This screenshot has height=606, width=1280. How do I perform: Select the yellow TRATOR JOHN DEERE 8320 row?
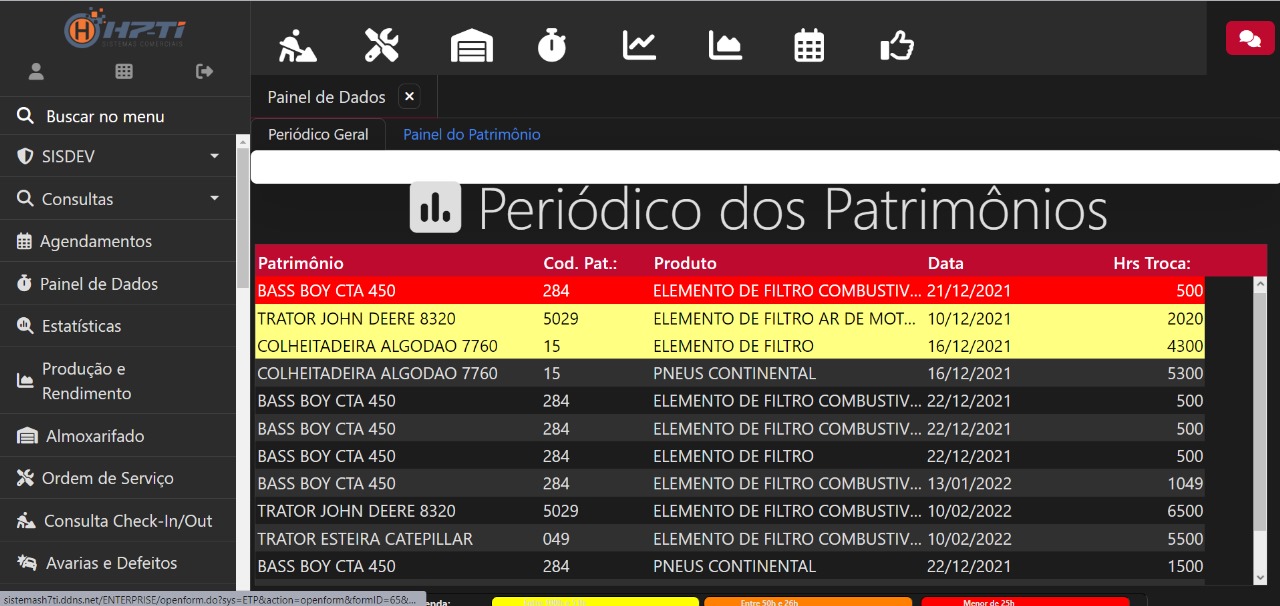(730, 319)
